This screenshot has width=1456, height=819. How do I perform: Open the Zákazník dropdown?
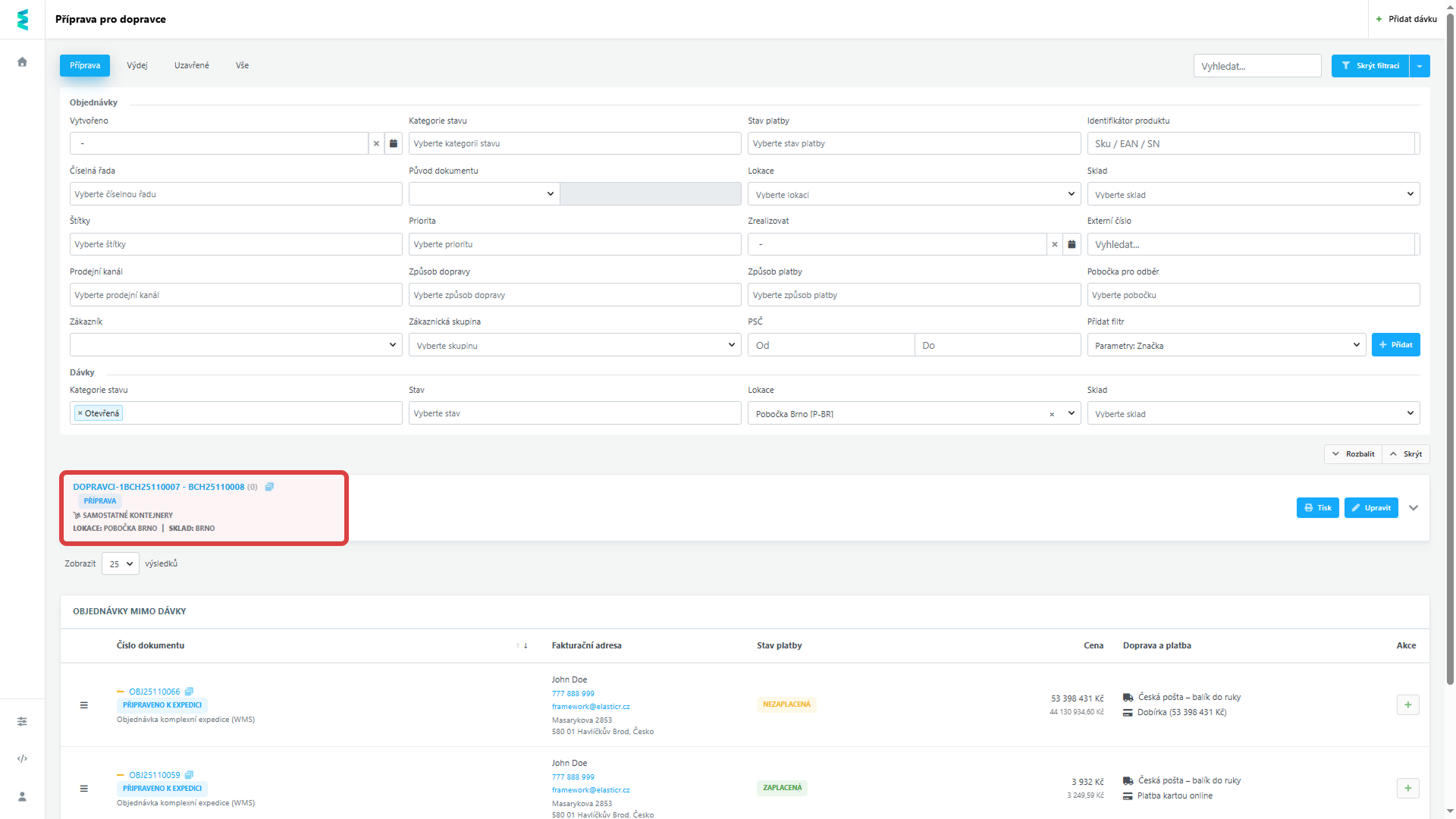(236, 345)
